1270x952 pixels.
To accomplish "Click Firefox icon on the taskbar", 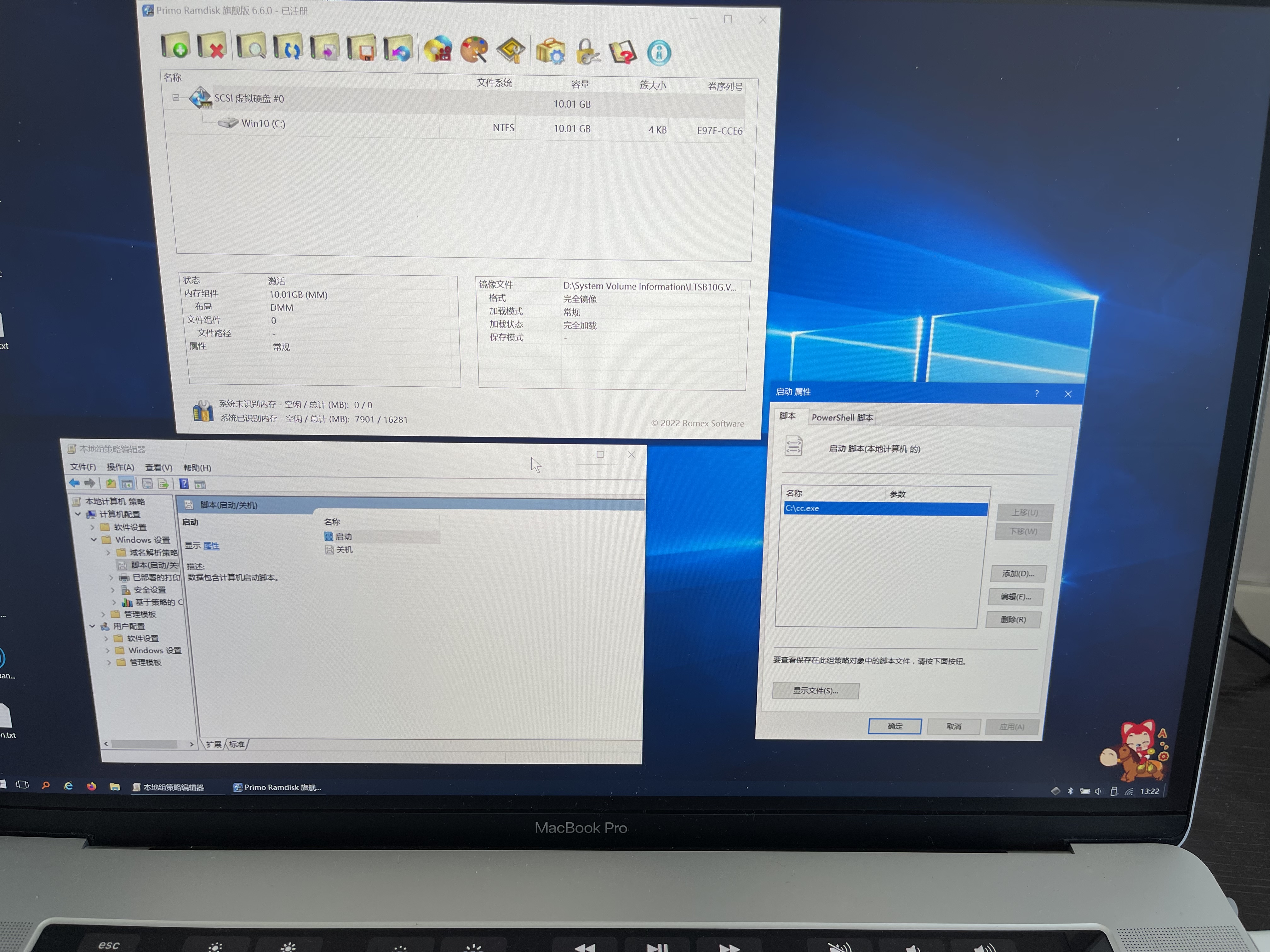I will [x=91, y=786].
